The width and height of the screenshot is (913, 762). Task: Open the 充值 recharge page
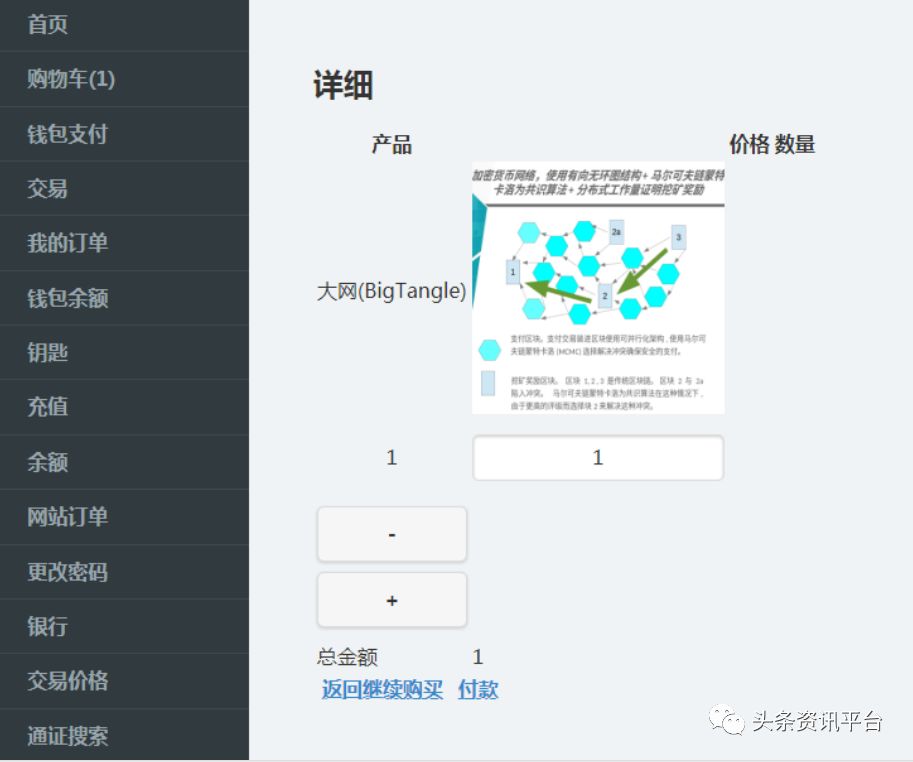click(x=48, y=407)
